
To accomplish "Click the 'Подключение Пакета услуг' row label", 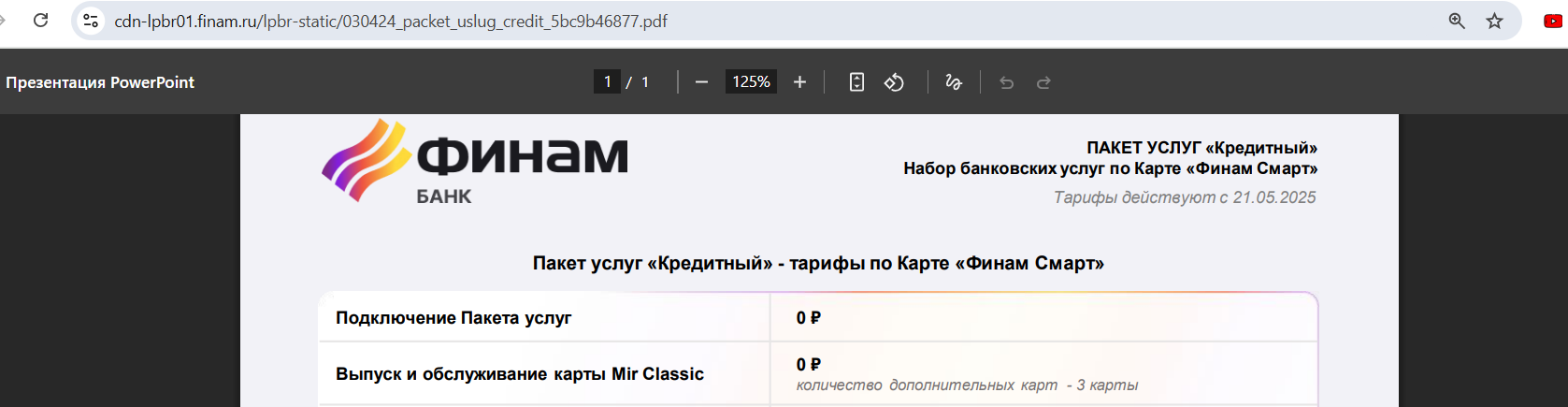I will coord(453,318).
